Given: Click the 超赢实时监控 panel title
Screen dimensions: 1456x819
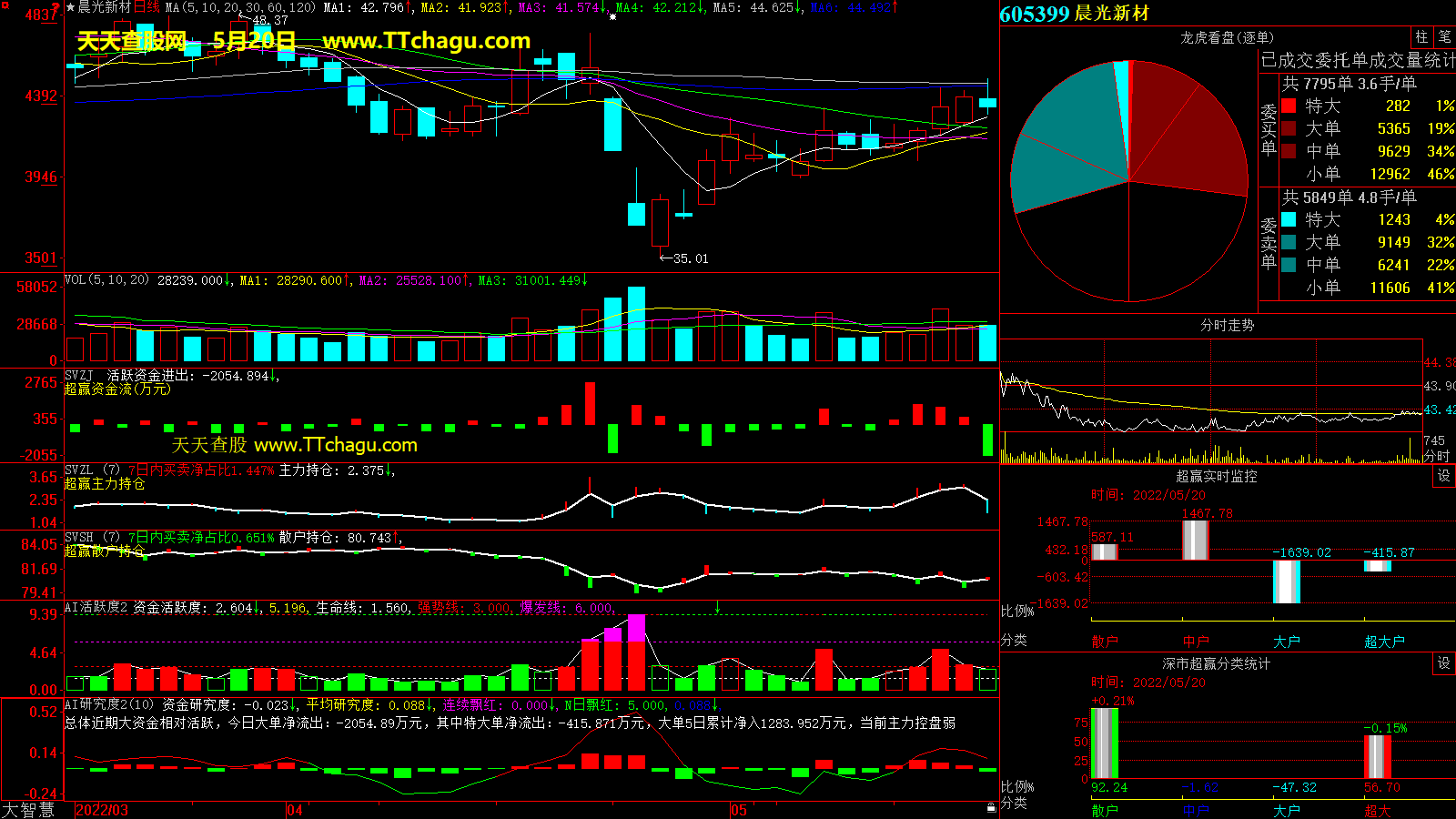Looking at the screenshot, I should pos(1216,476).
